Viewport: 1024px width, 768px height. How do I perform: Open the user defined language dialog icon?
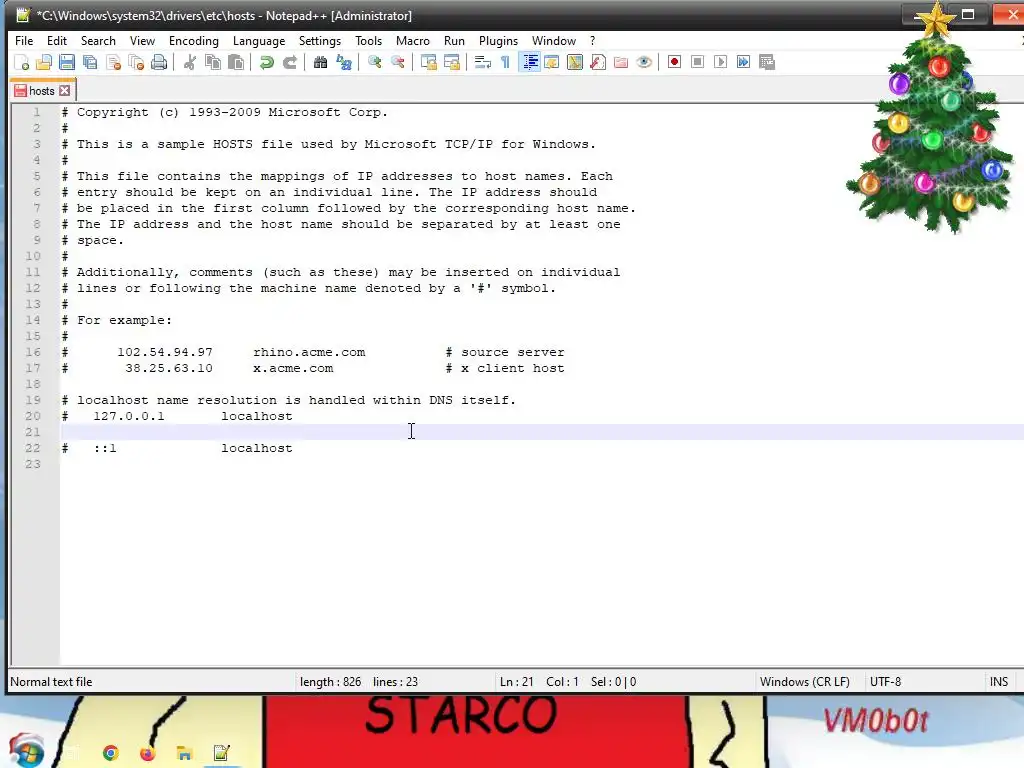click(552, 62)
